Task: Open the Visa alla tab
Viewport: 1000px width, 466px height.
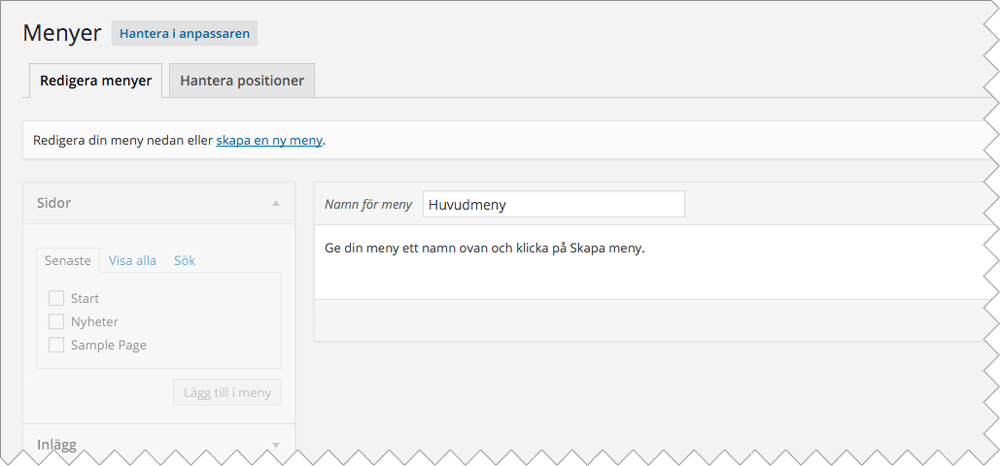Action: 133,261
